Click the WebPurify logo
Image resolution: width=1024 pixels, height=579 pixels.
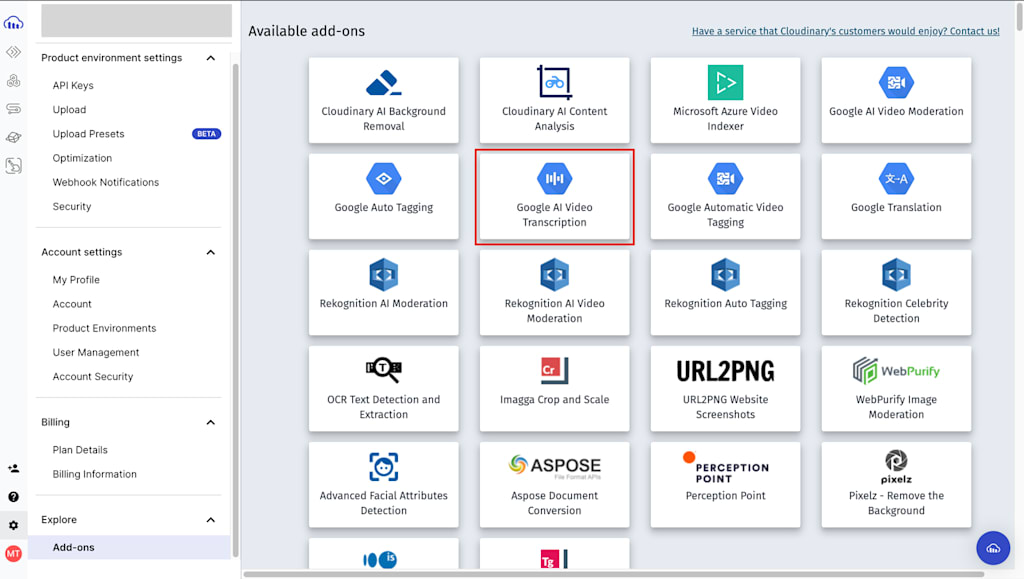pyautogui.click(x=896, y=371)
